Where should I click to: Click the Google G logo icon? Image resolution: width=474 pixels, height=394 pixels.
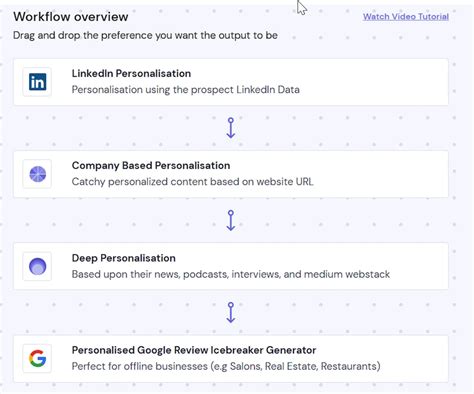(x=37, y=358)
